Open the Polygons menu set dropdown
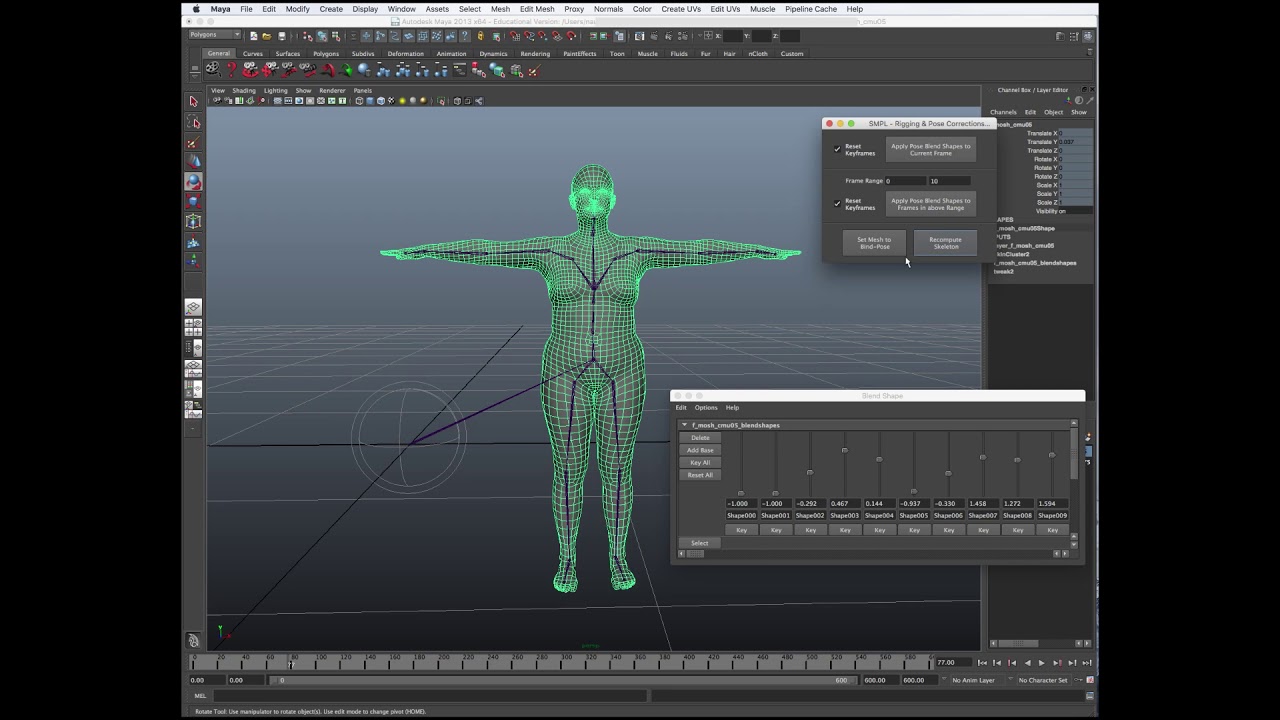 click(215, 35)
